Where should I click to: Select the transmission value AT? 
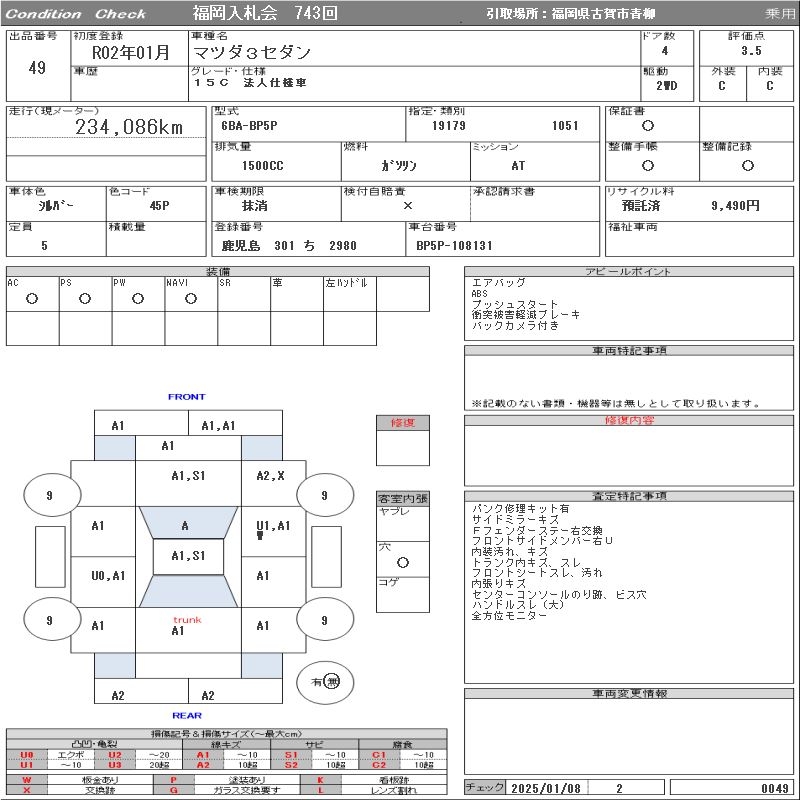(x=518, y=165)
